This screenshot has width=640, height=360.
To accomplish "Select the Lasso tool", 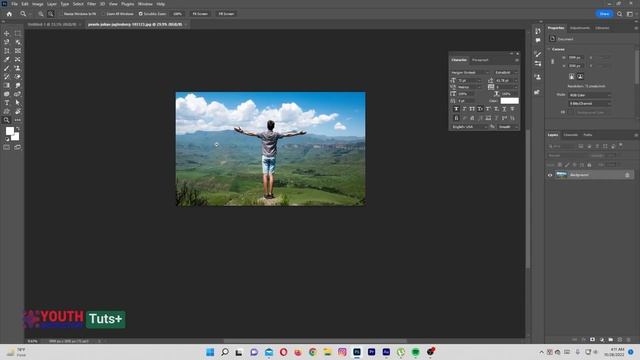I will [x=7, y=42].
